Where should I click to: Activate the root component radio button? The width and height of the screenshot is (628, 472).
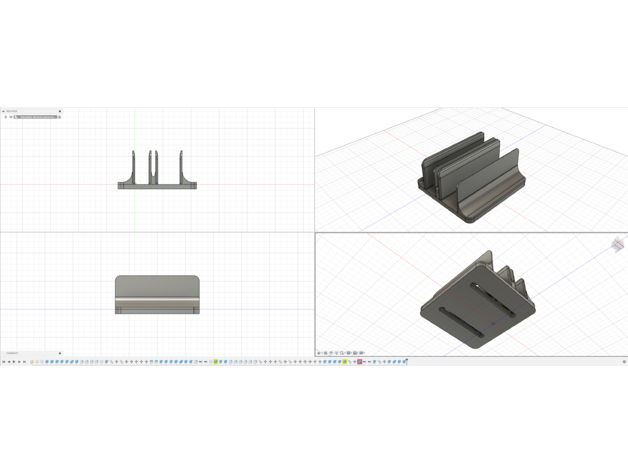click(59, 117)
